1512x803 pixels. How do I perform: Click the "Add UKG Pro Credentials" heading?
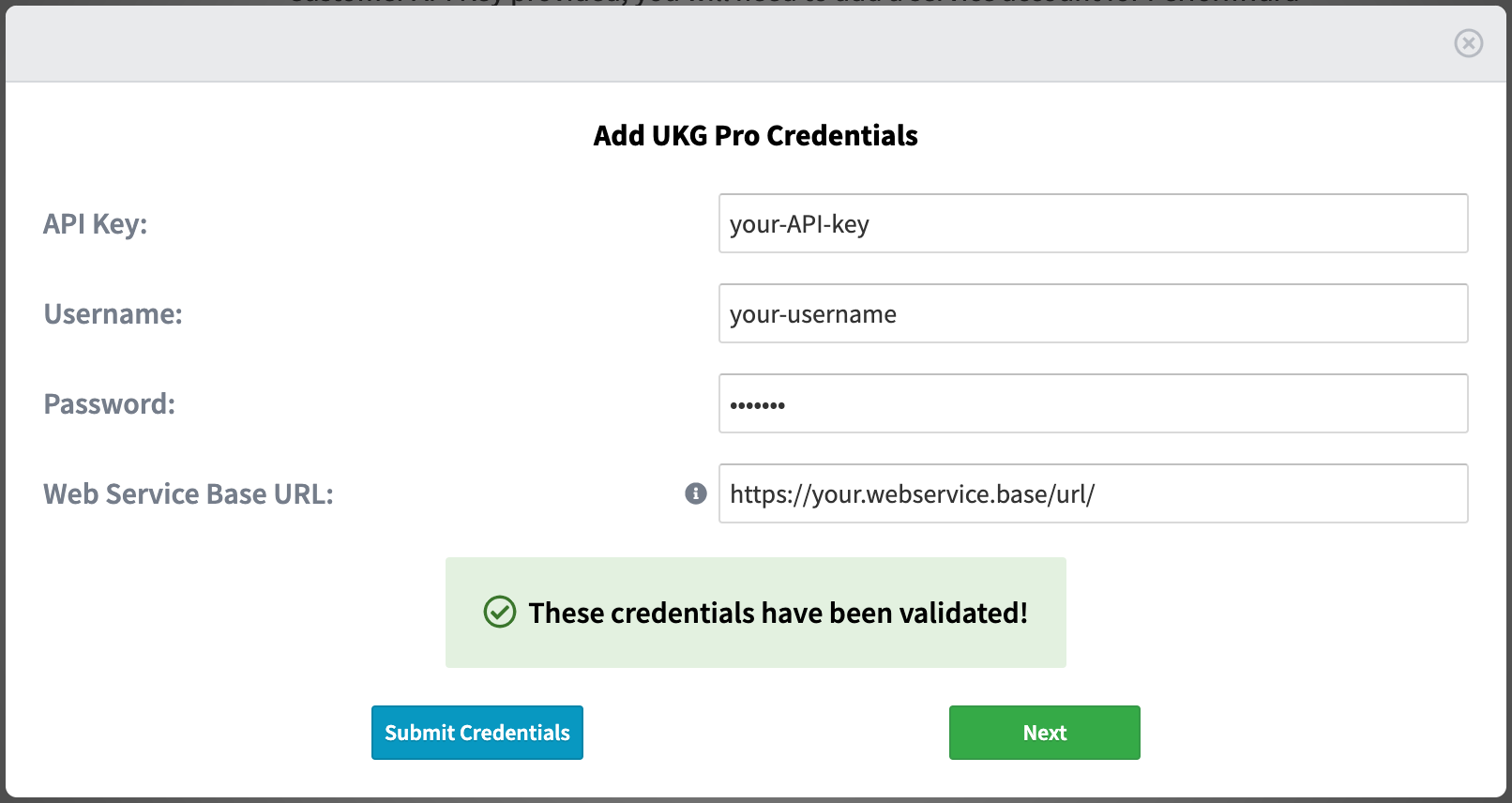[755, 136]
